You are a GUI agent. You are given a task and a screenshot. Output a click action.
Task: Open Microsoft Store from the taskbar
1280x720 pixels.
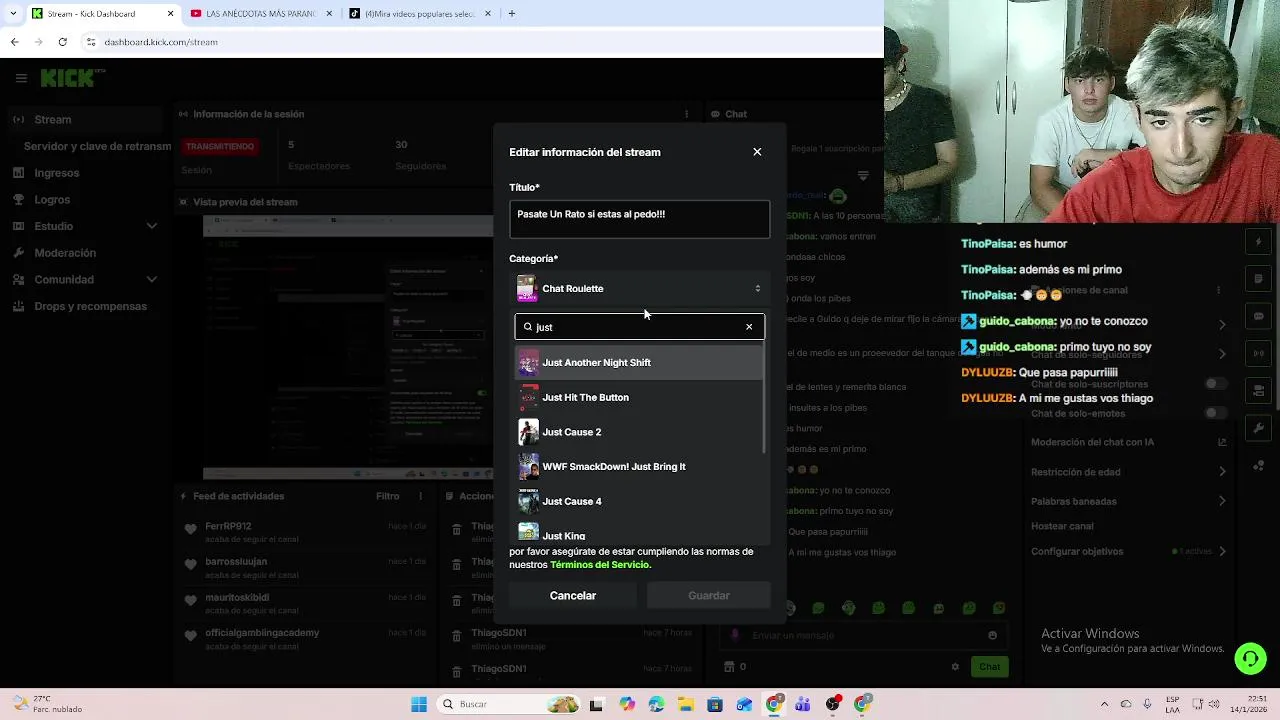click(715, 704)
